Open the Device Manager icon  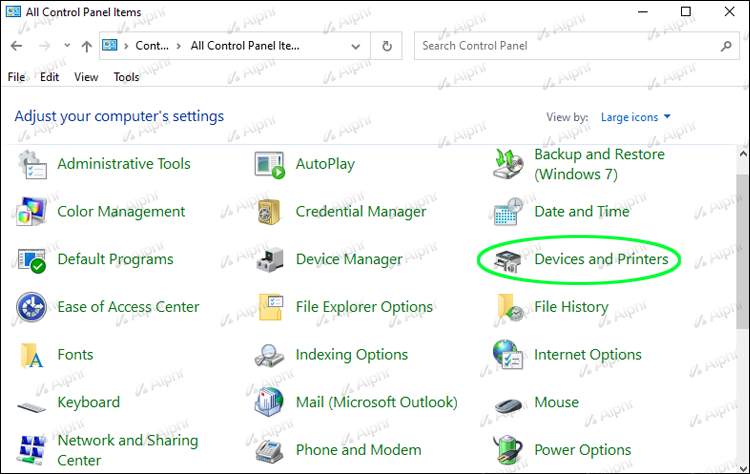(270, 260)
